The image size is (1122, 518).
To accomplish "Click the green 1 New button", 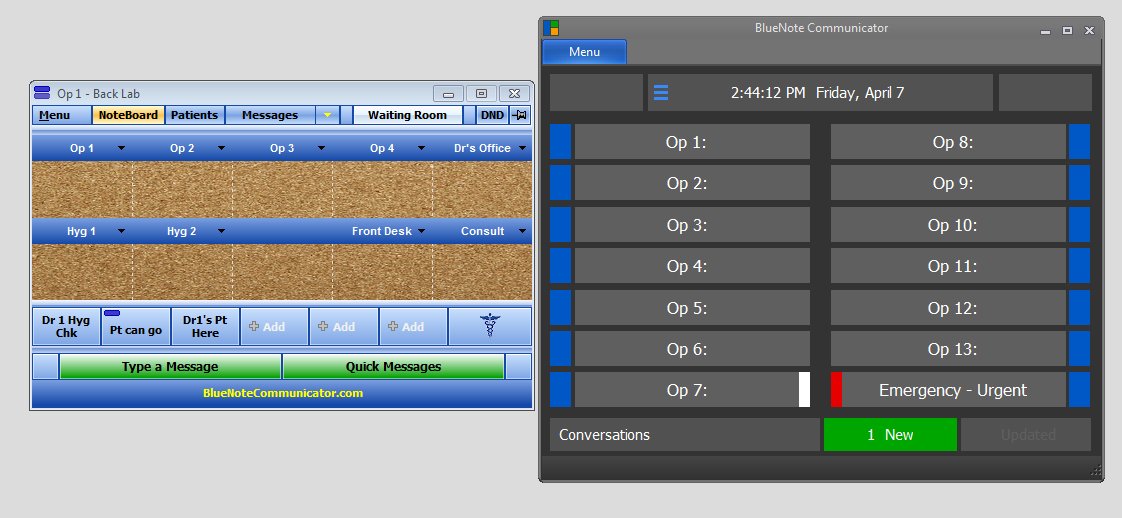I will click(890, 434).
